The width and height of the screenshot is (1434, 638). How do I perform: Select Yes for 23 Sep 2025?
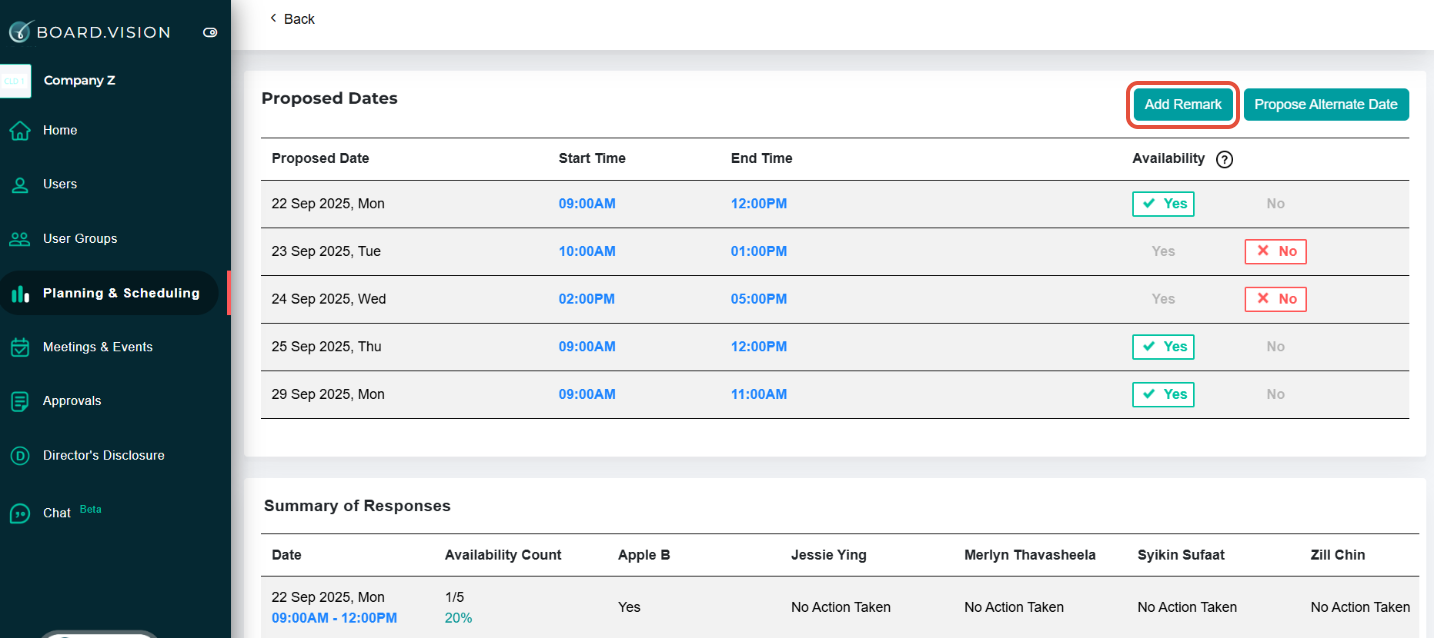(x=1163, y=252)
